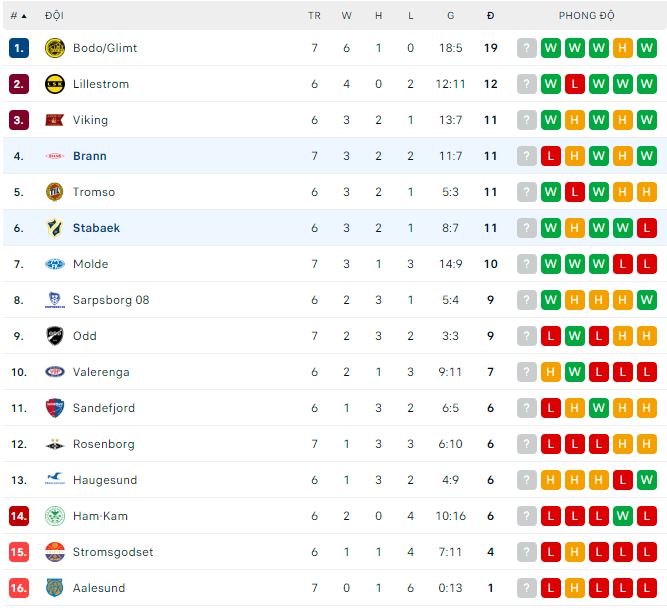
Task: Click the Lillestrom team crest icon
Action: click(54, 84)
